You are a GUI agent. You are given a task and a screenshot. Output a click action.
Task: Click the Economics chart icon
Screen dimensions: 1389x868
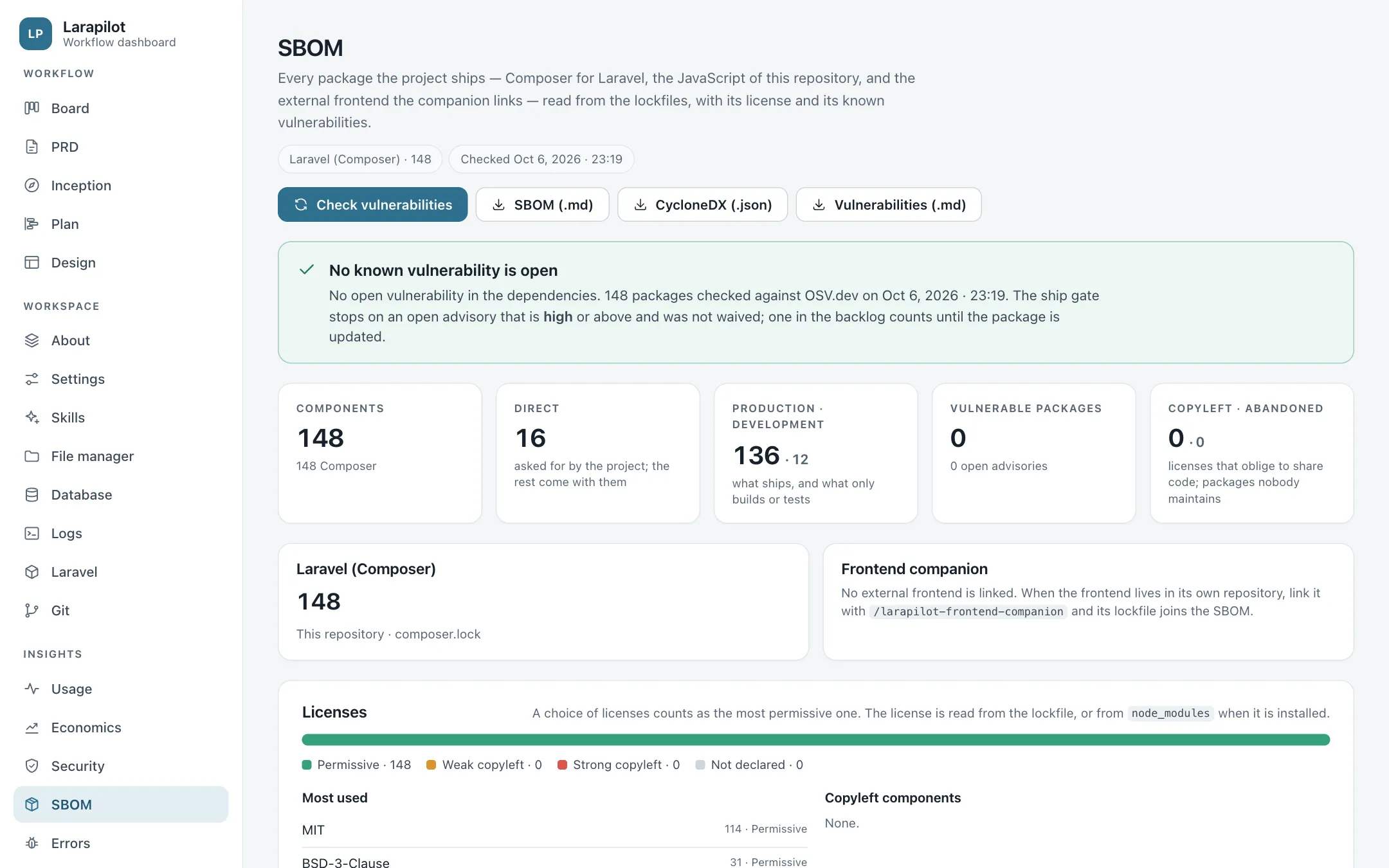[x=32, y=727]
